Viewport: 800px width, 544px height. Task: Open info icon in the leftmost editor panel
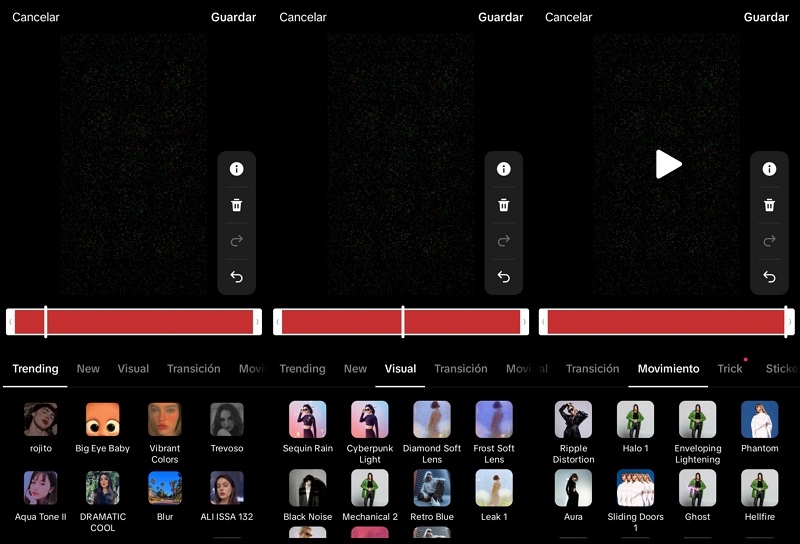click(x=237, y=169)
